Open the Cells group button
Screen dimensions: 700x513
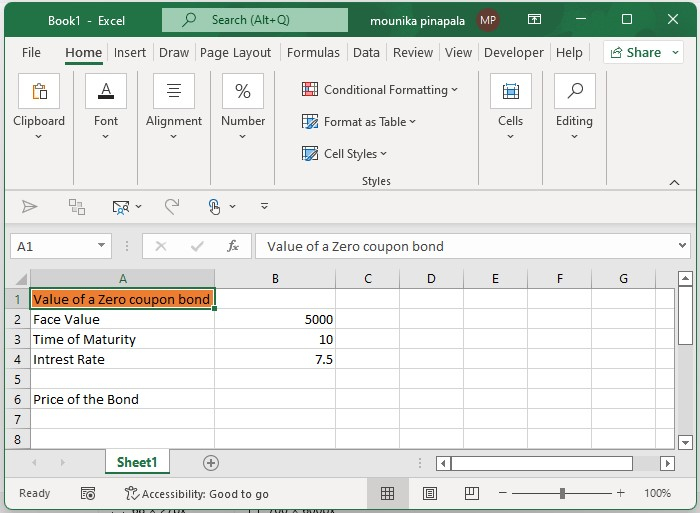click(x=511, y=91)
